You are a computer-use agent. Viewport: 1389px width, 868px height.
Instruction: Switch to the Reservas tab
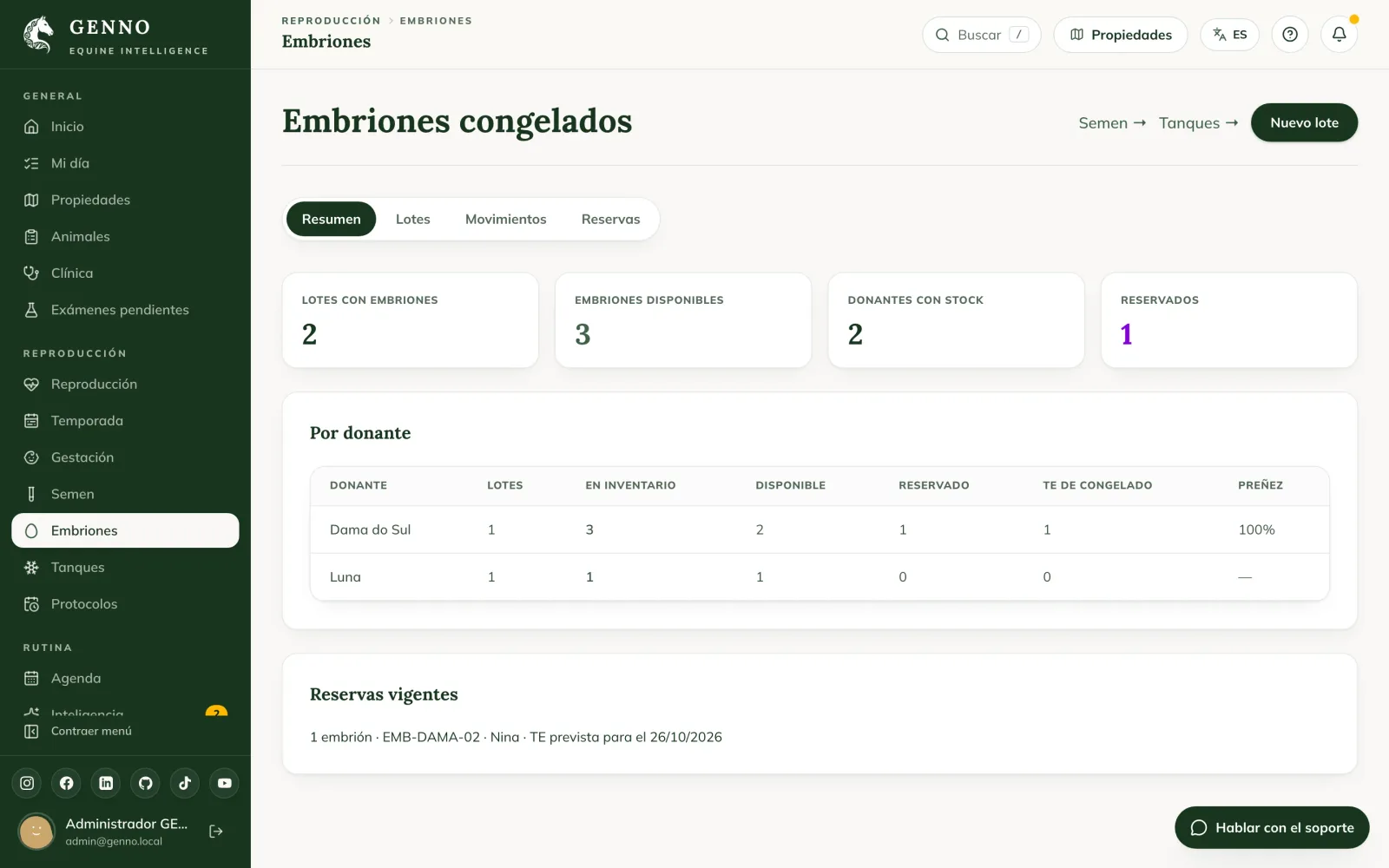(611, 219)
